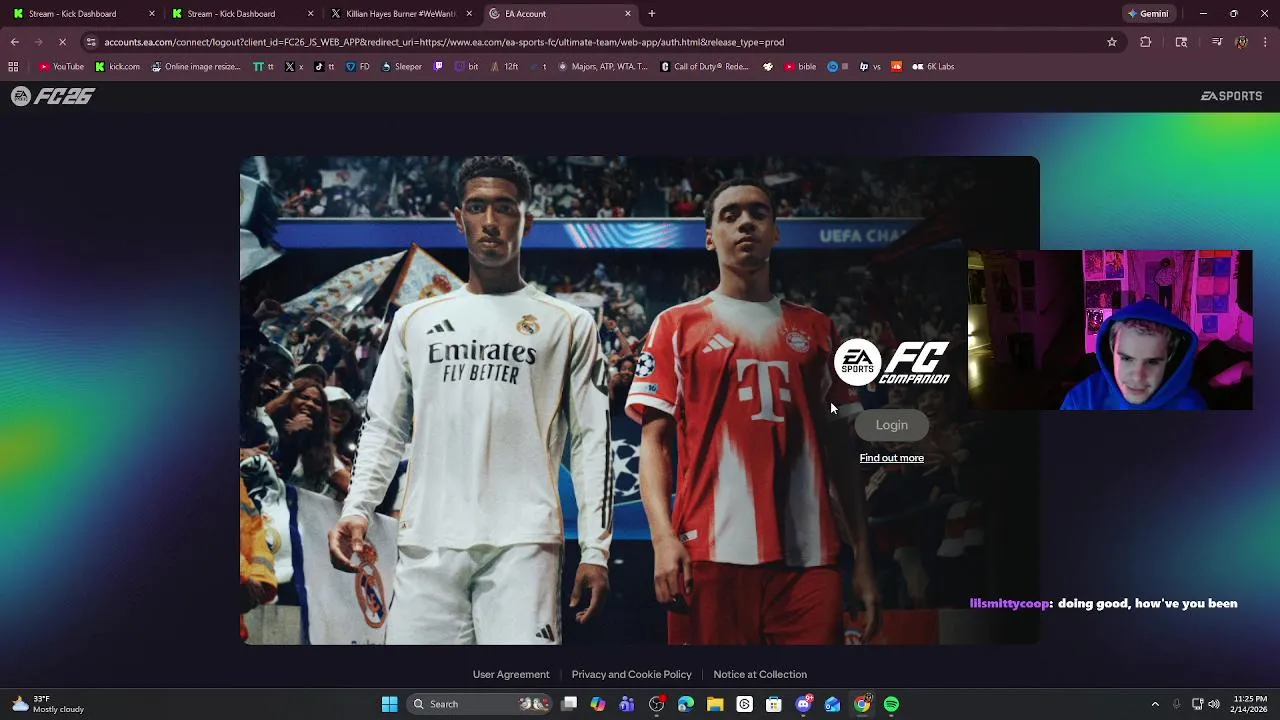Click the Gemini button
Viewport: 1280px width, 720px height.
(1148, 14)
